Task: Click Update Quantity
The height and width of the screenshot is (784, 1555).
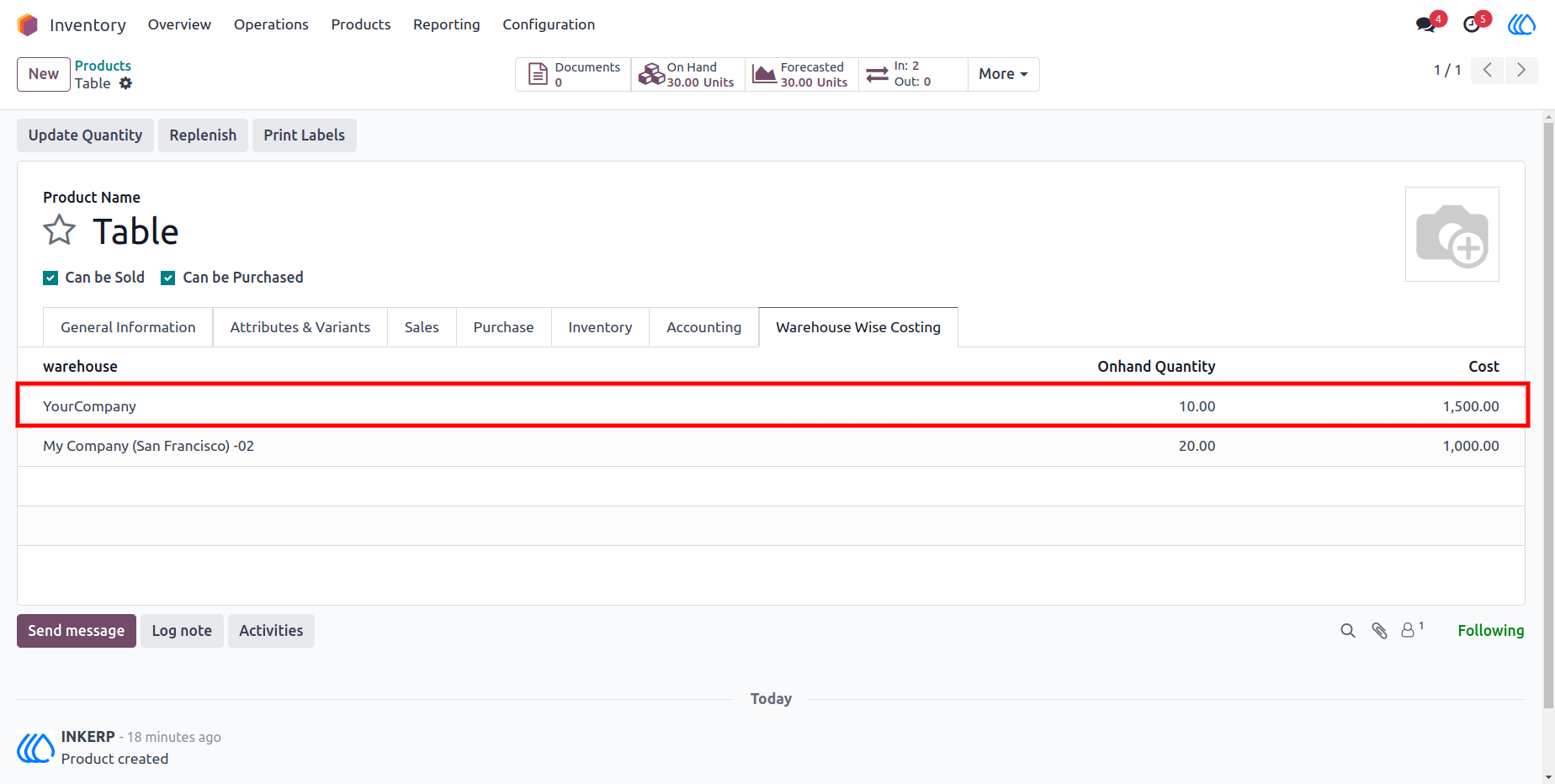Action: pyautogui.click(x=85, y=135)
